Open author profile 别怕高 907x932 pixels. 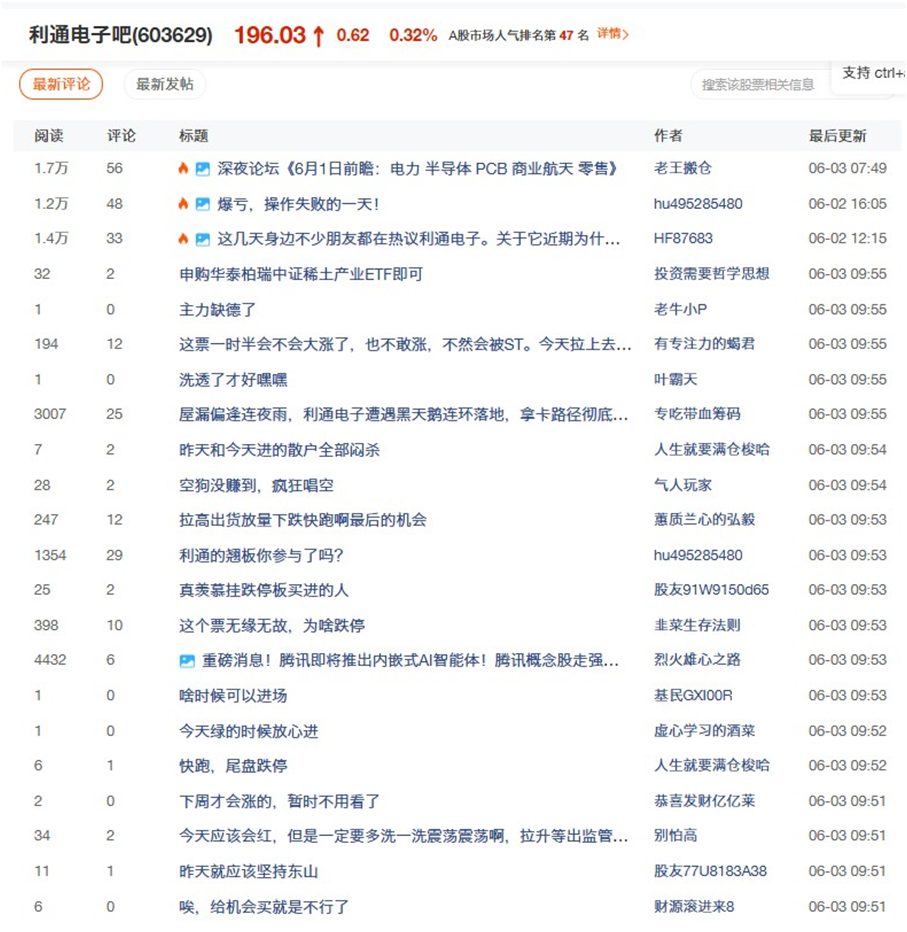tap(675, 836)
